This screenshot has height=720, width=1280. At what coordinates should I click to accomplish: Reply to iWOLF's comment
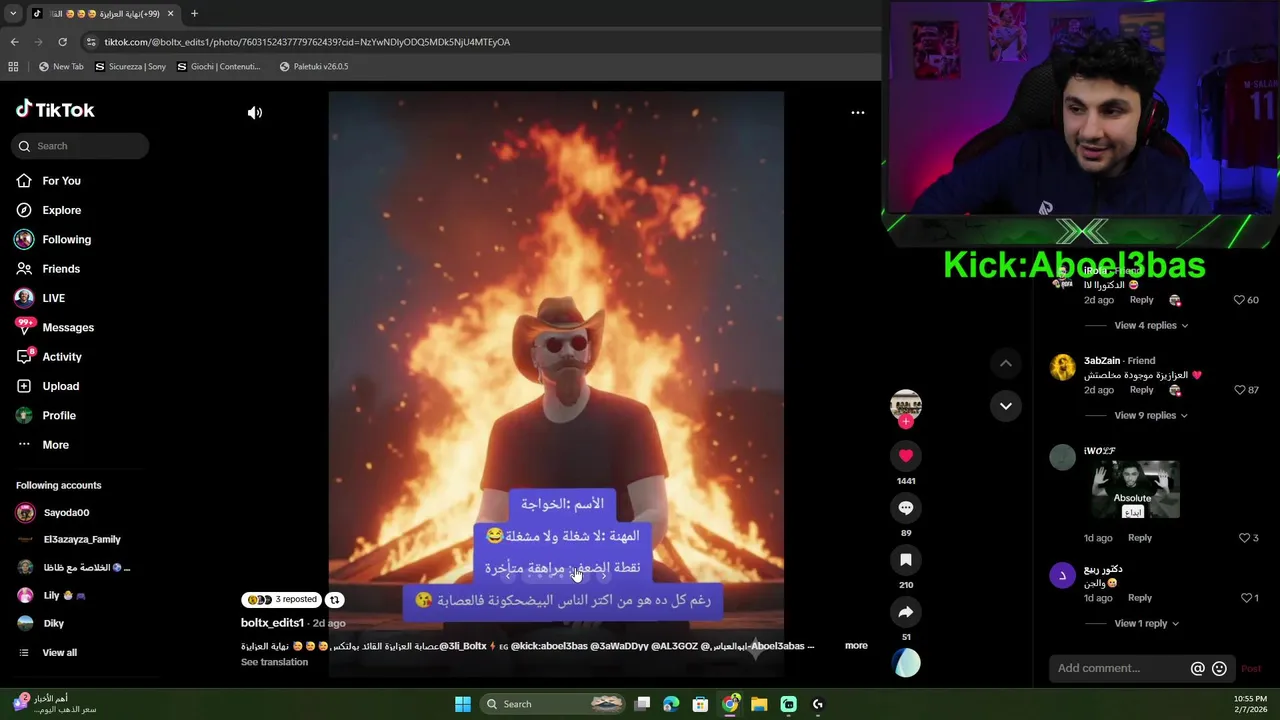pyautogui.click(x=1140, y=538)
